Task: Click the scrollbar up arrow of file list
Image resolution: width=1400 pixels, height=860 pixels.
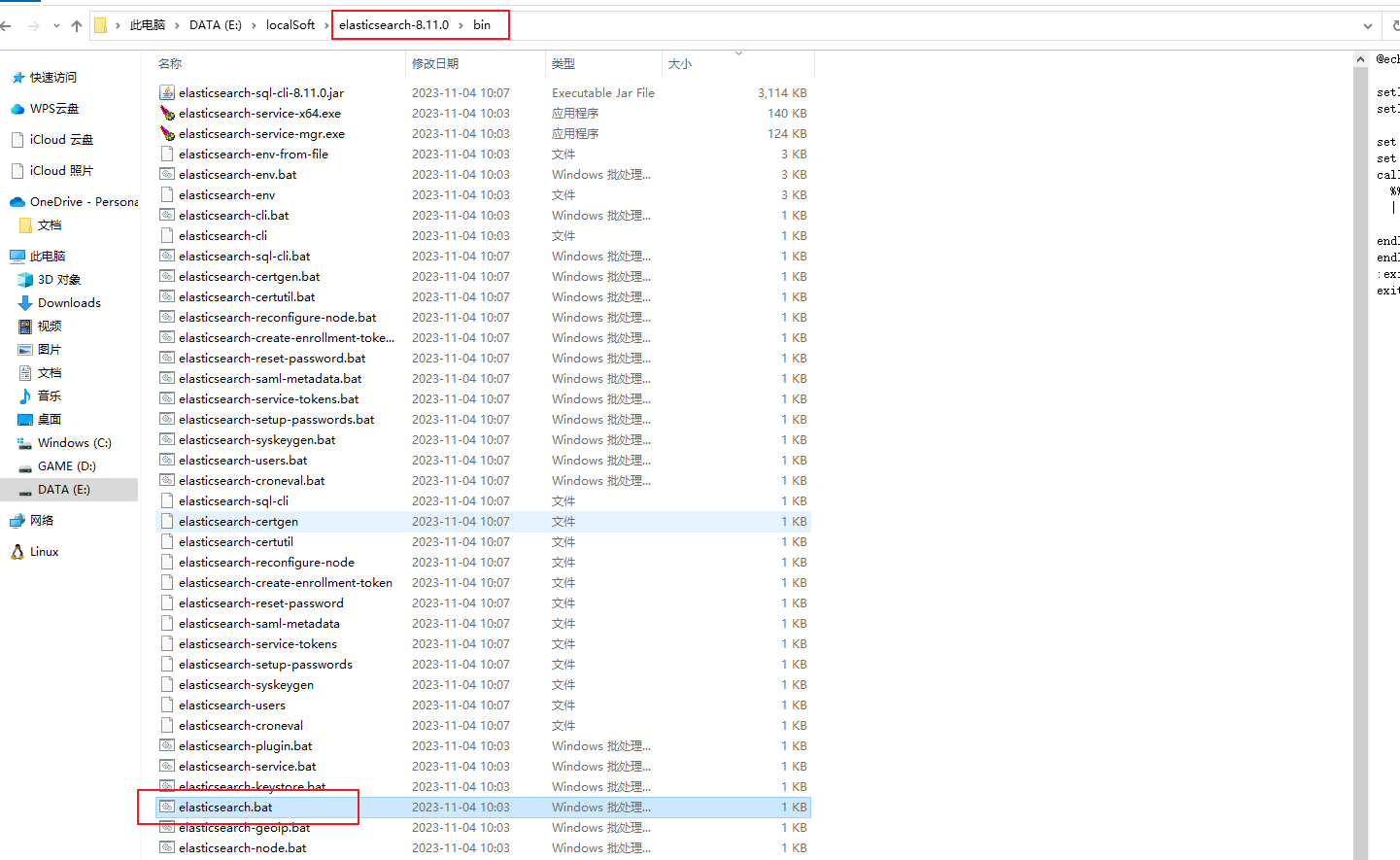Action: click(x=1360, y=60)
